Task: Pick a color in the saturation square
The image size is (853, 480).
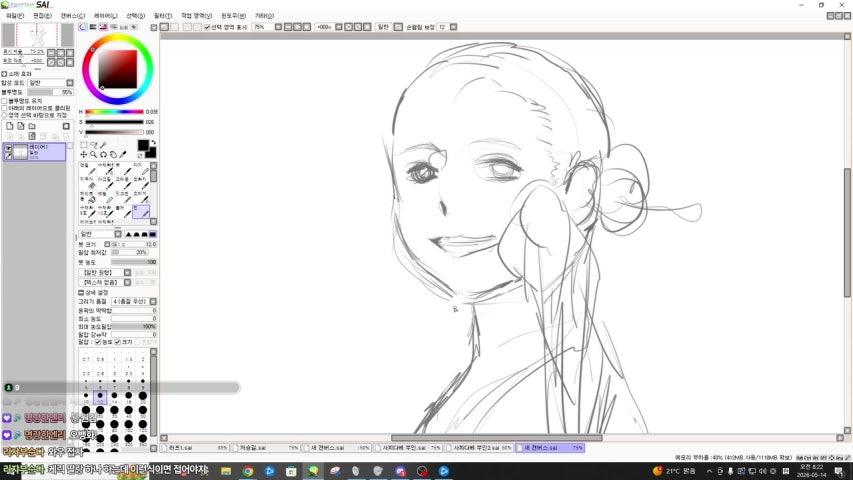Action: (x=118, y=69)
